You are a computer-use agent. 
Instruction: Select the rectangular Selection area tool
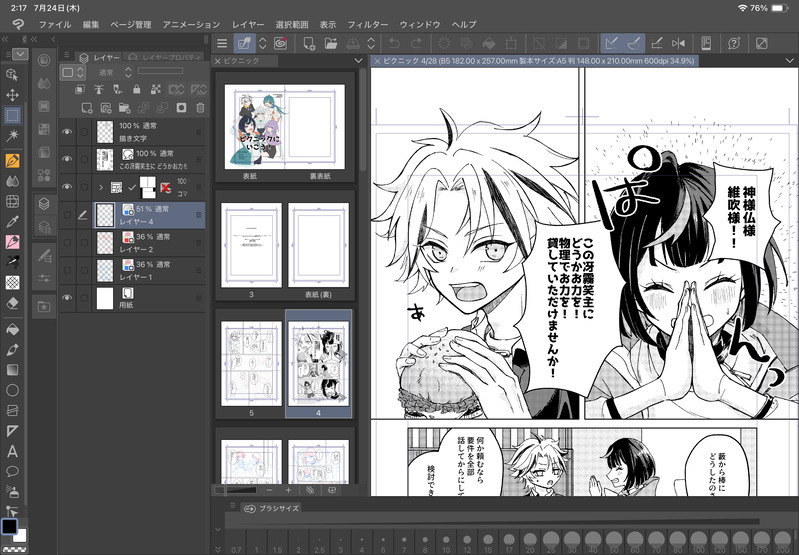pyautogui.click(x=12, y=115)
